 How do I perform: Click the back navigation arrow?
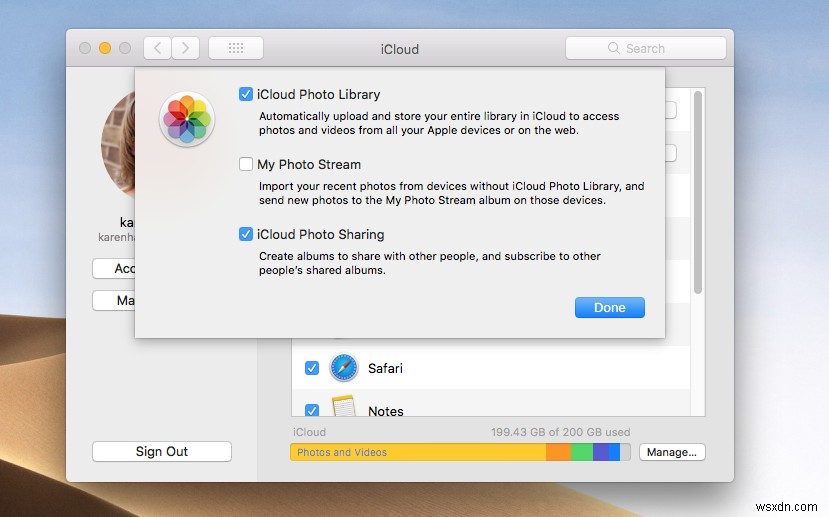click(x=158, y=48)
